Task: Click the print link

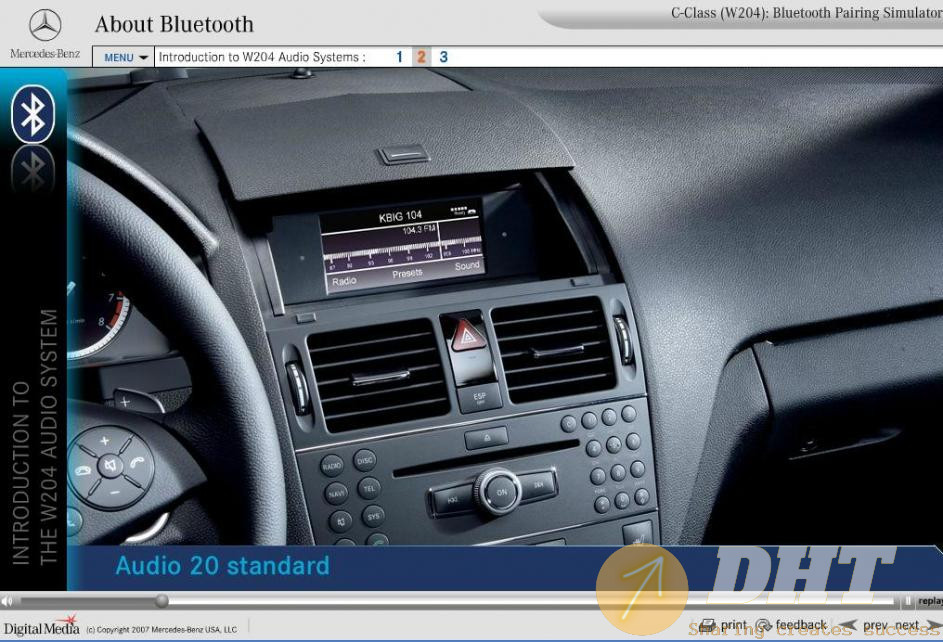Action: (x=733, y=625)
